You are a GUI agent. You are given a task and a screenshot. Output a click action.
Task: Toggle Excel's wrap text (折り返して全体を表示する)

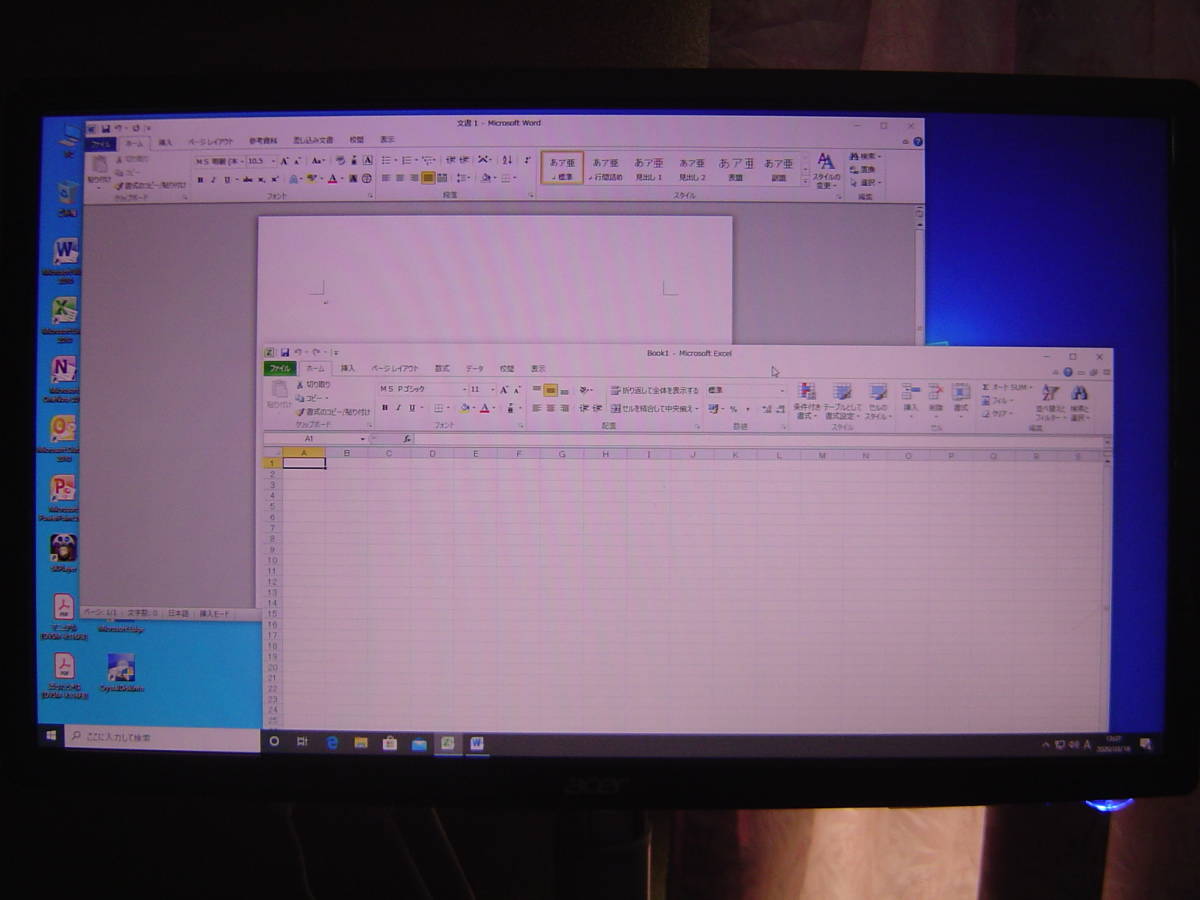655,391
